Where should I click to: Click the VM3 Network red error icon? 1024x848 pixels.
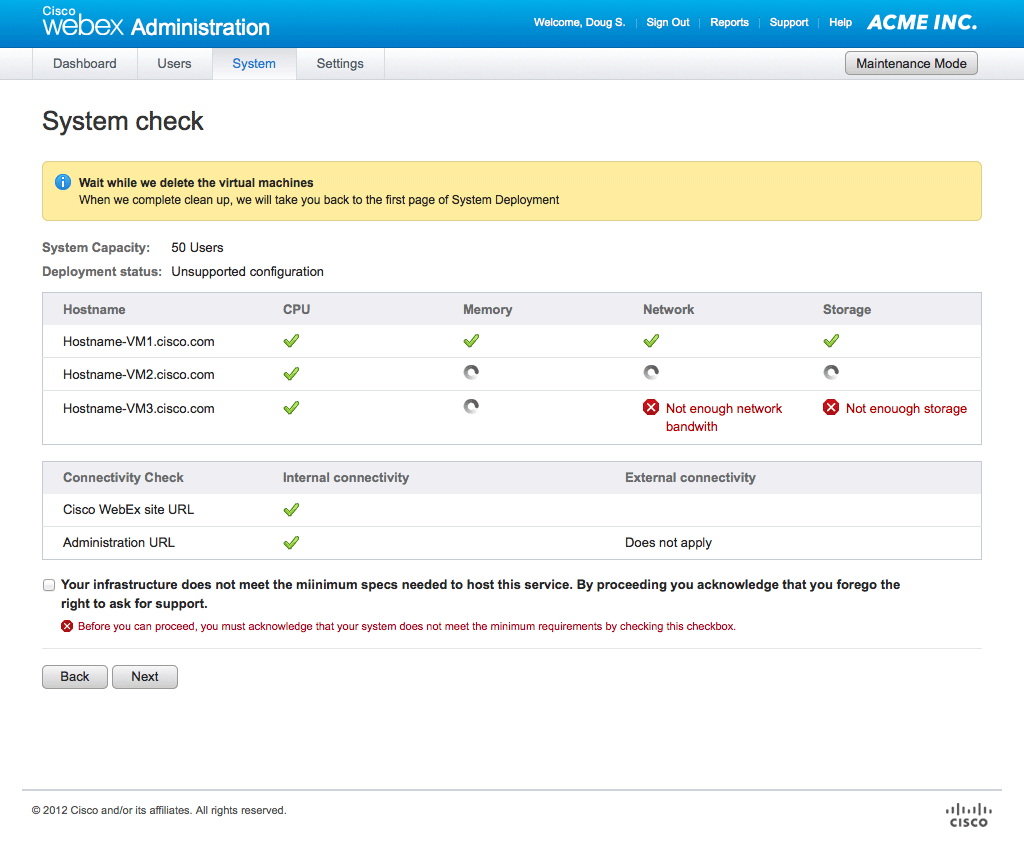tap(651, 408)
